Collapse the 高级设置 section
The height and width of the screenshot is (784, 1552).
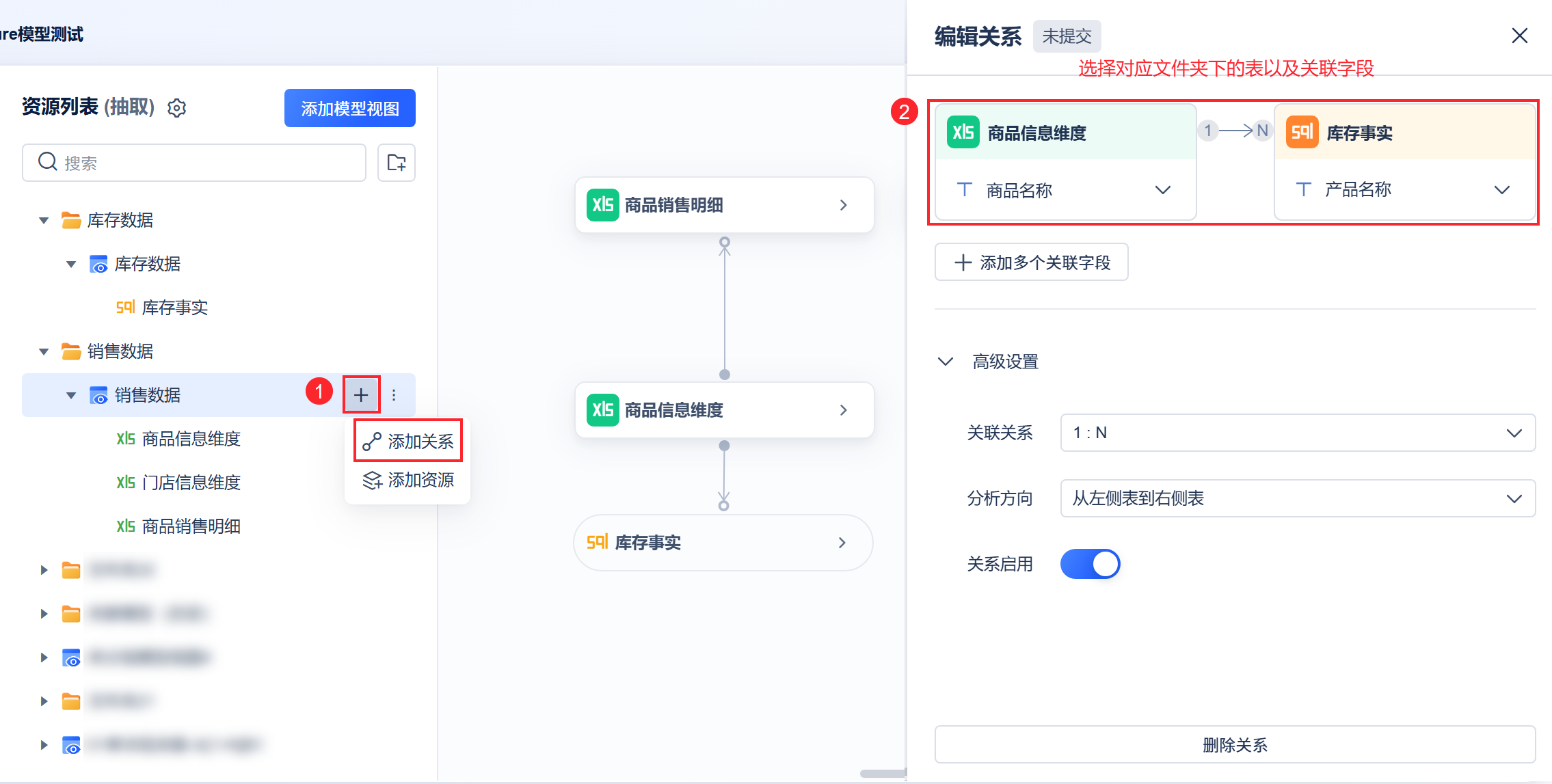946,362
